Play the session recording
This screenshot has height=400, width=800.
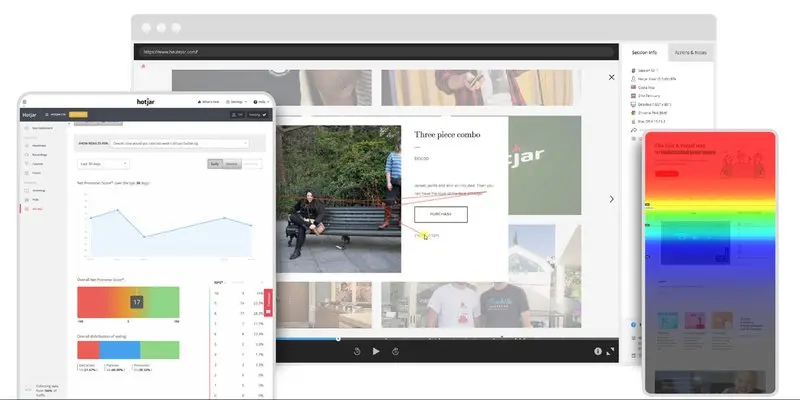[x=376, y=351]
